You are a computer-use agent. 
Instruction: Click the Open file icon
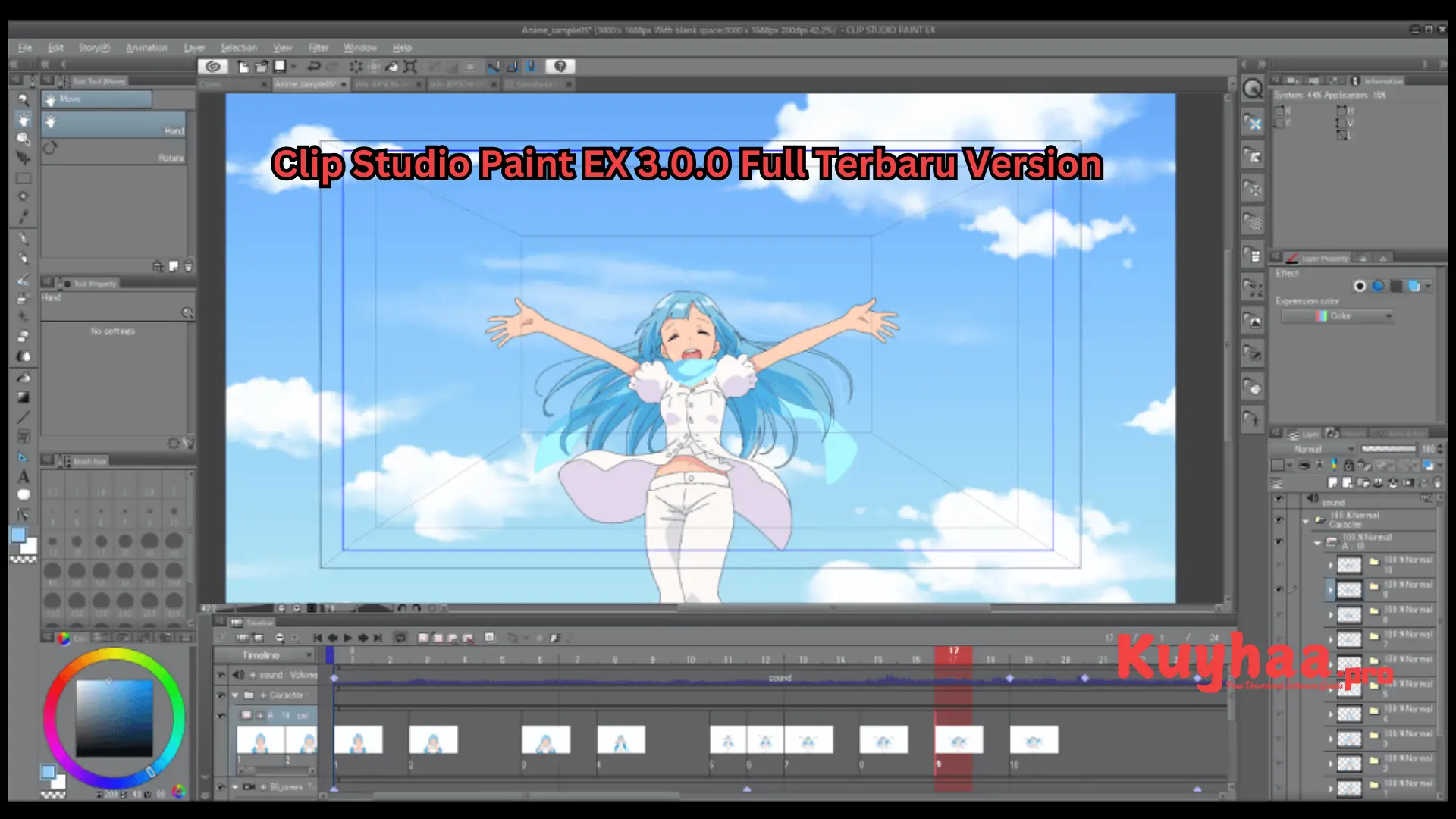tap(262, 67)
